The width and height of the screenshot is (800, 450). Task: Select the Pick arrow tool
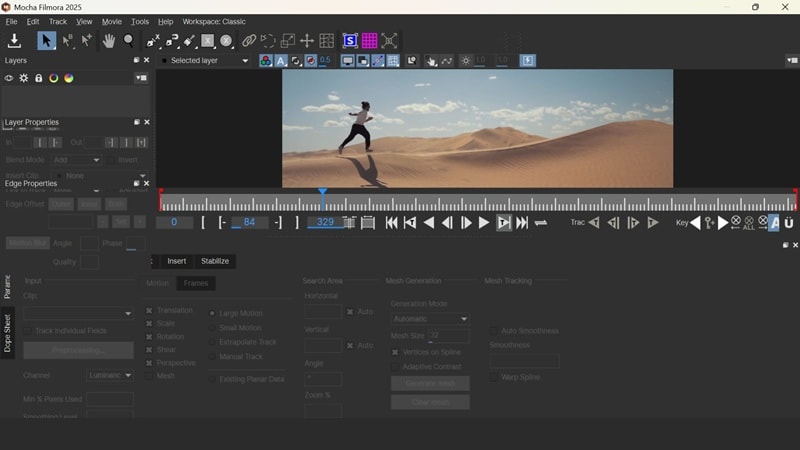coord(46,41)
